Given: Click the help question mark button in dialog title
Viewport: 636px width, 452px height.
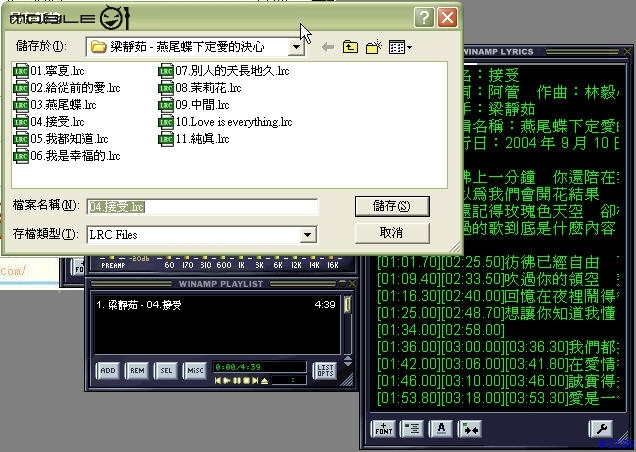Looking at the screenshot, I should pyautogui.click(x=424, y=18).
